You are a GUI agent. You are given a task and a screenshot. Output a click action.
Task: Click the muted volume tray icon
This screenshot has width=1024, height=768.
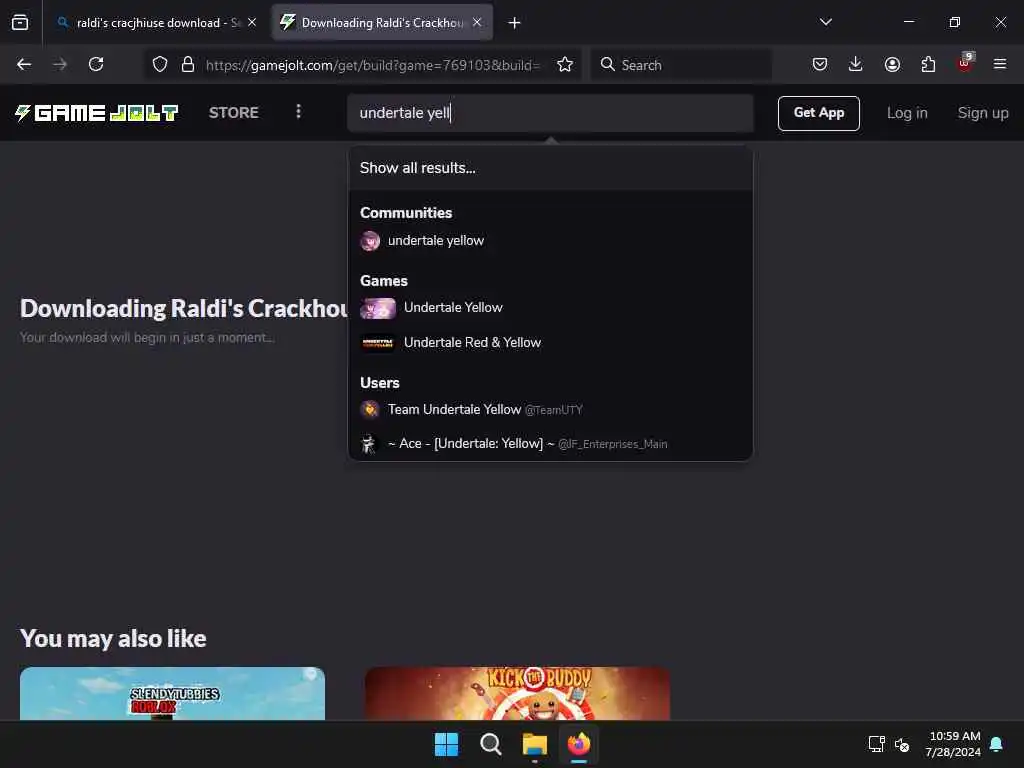902,744
